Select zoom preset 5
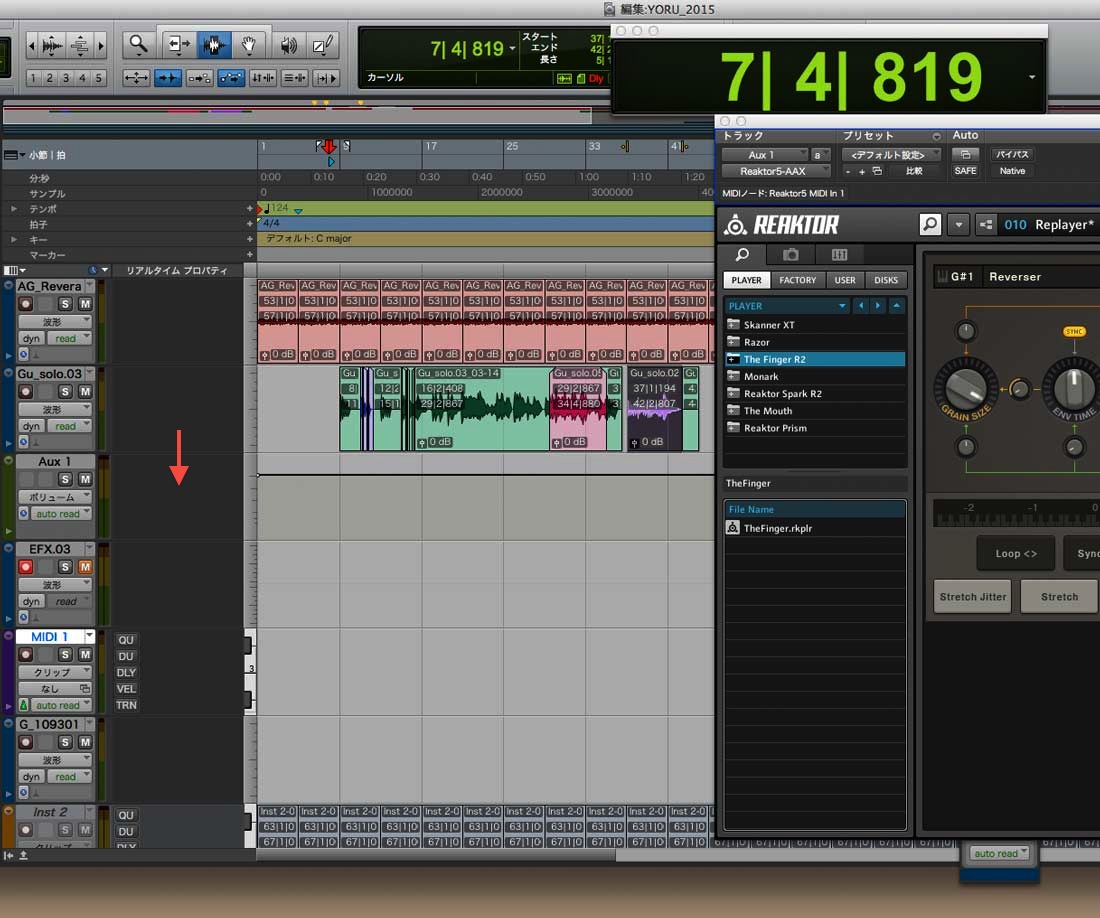Image resolution: width=1100 pixels, height=918 pixels. tap(99, 78)
